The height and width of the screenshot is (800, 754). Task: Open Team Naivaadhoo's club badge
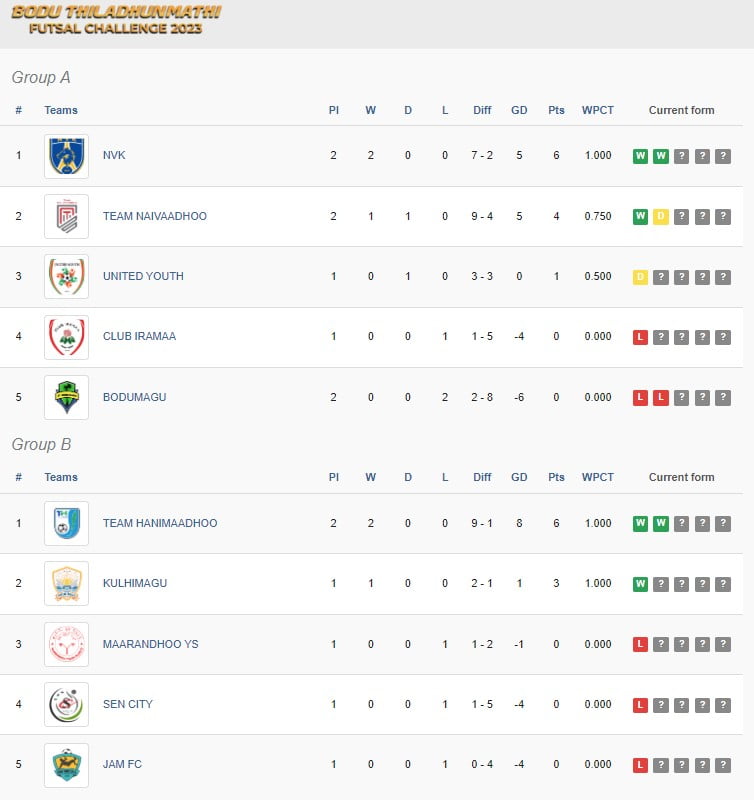pyautogui.click(x=66, y=216)
